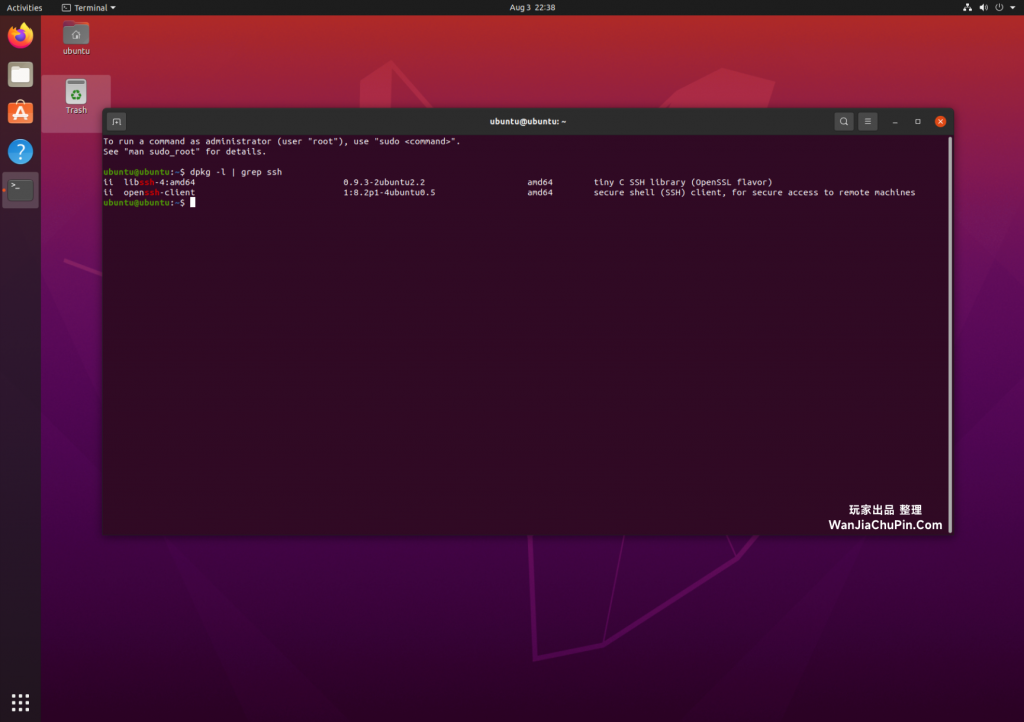Click version '1:8.2p1-4ubuntu0.5'
Image resolution: width=1024 pixels, height=722 pixels.
click(x=389, y=193)
